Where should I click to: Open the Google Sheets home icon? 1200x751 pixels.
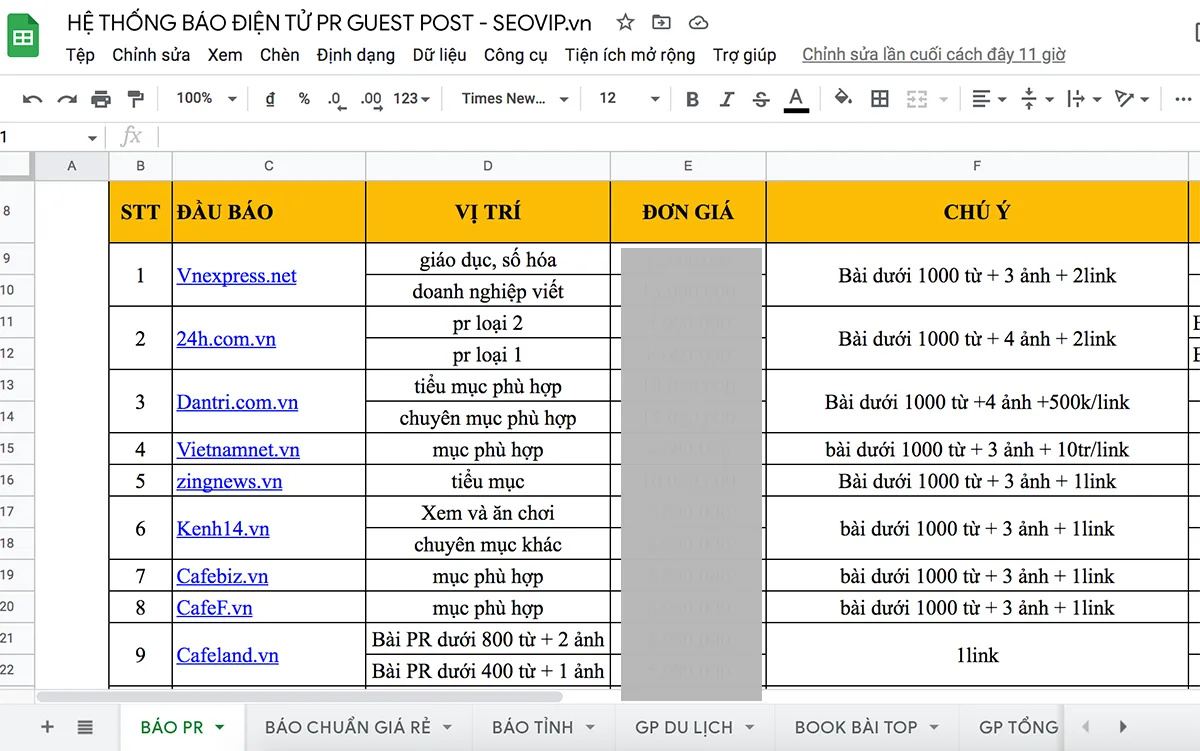tap(23, 38)
